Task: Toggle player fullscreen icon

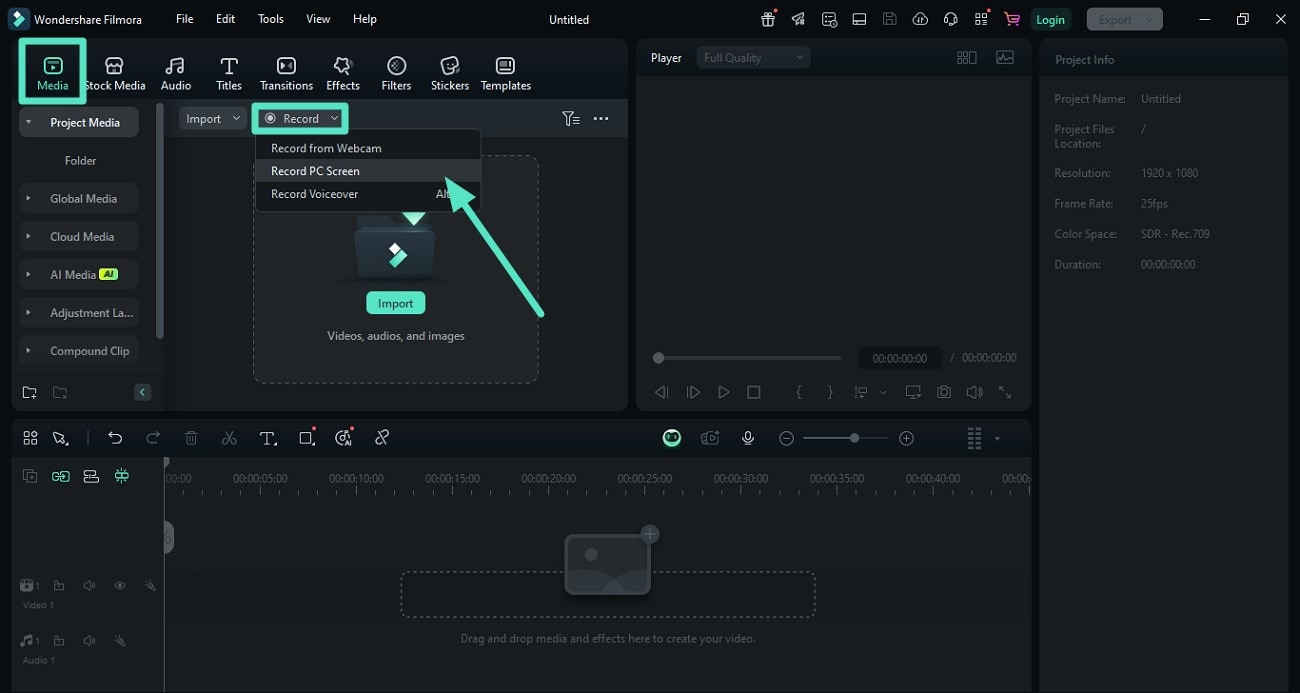Action: [x=1005, y=393]
